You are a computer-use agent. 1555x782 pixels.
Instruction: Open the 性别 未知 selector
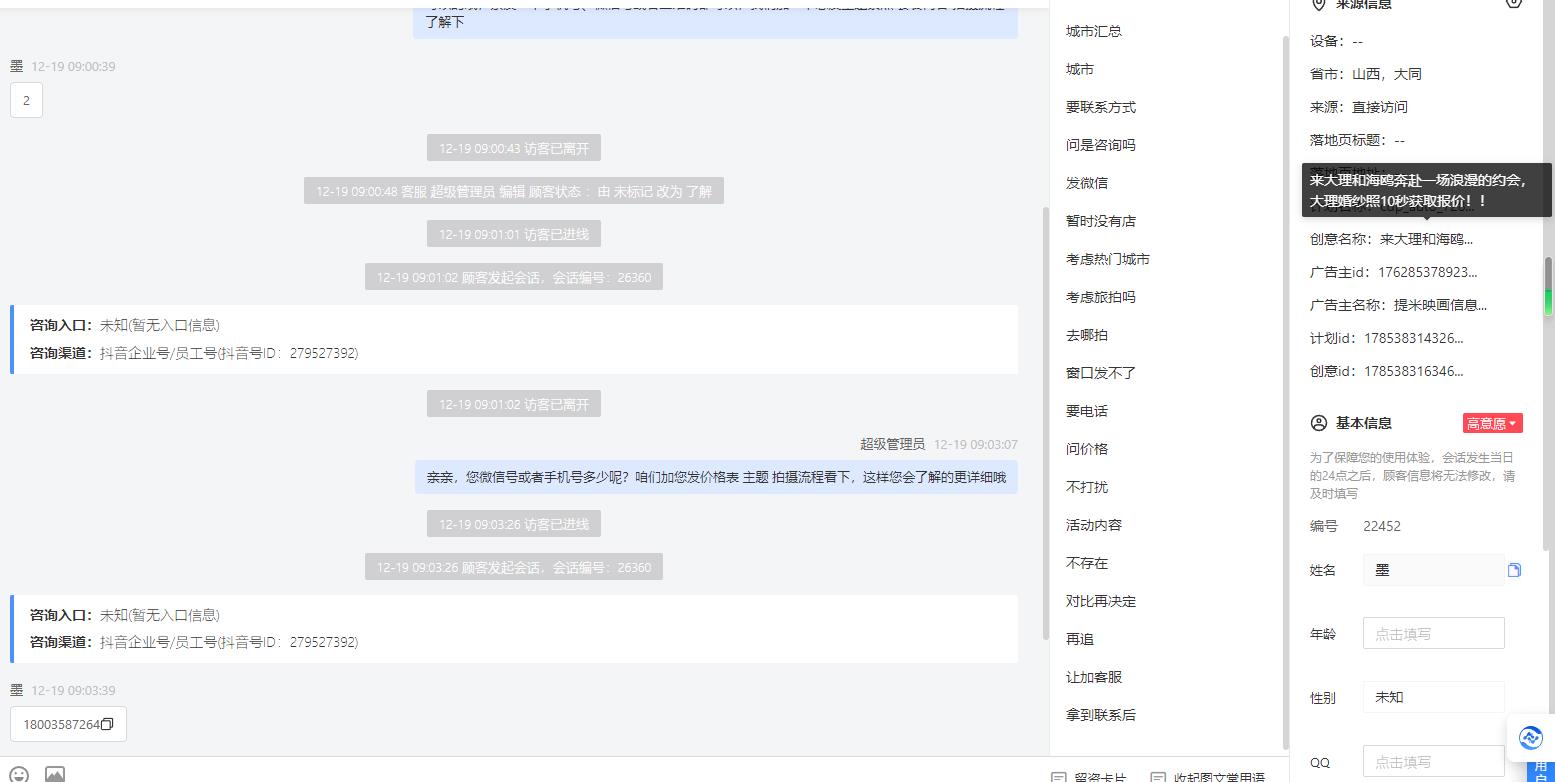pyautogui.click(x=1433, y=697)
